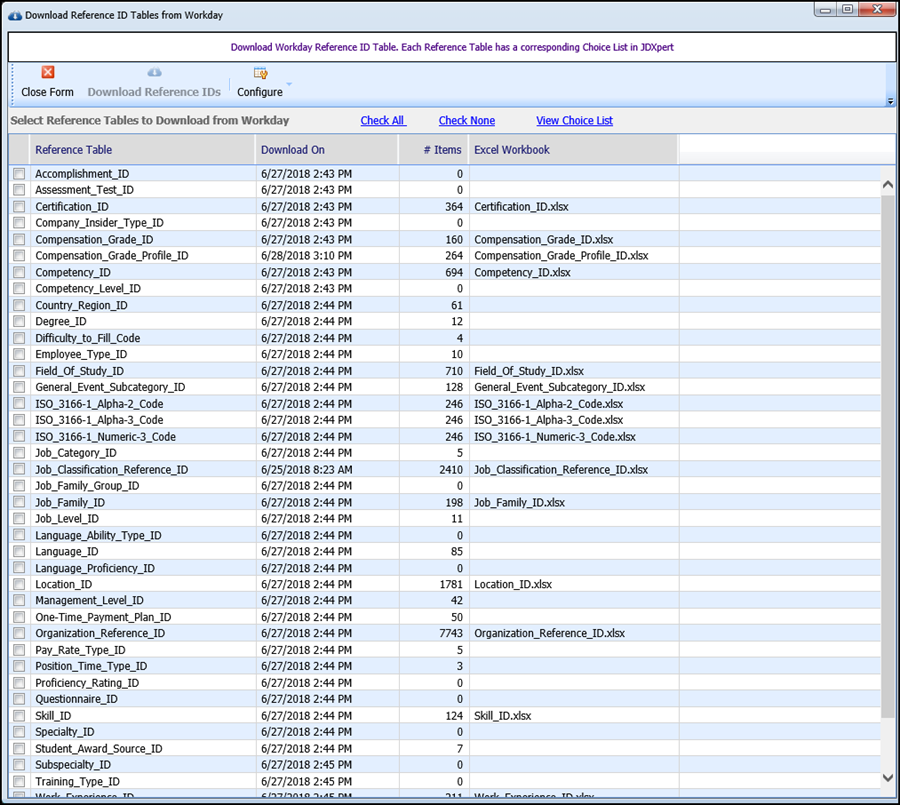The width and height of the screenshot is (900, 805).
Task: Sort by Download On column header
Action: [327, 150]
